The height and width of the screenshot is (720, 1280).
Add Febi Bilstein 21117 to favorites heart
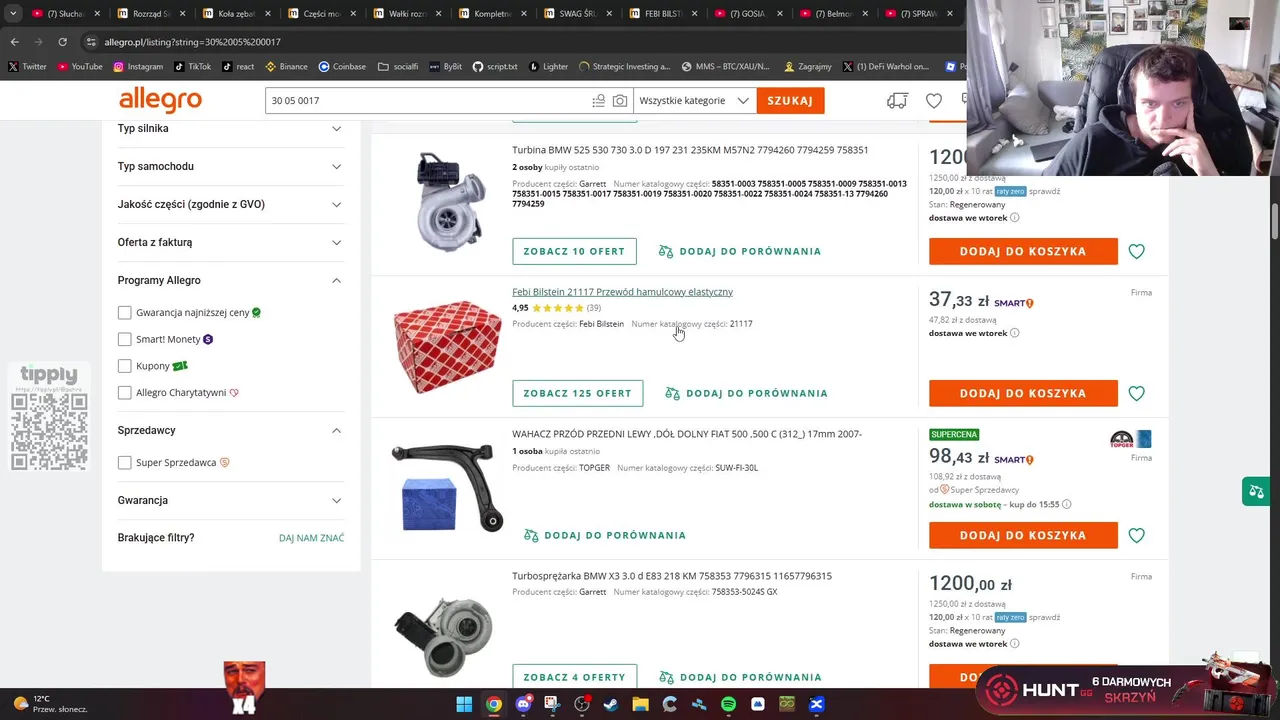pyautogui.click(x=1136, y=393)
